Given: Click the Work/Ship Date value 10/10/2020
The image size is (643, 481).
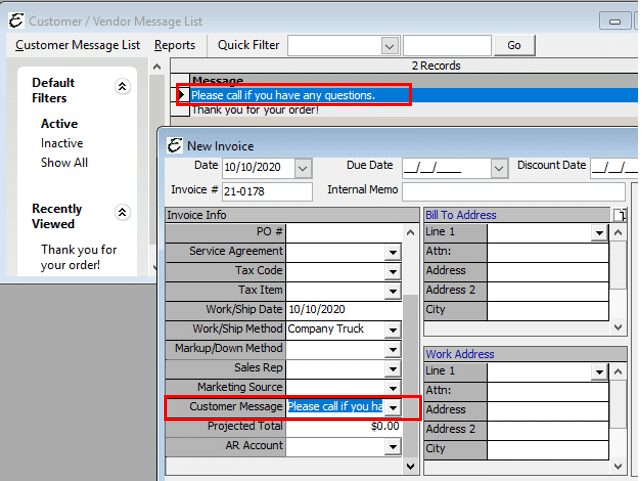Looking at the screenshot, I should point(317,309).
